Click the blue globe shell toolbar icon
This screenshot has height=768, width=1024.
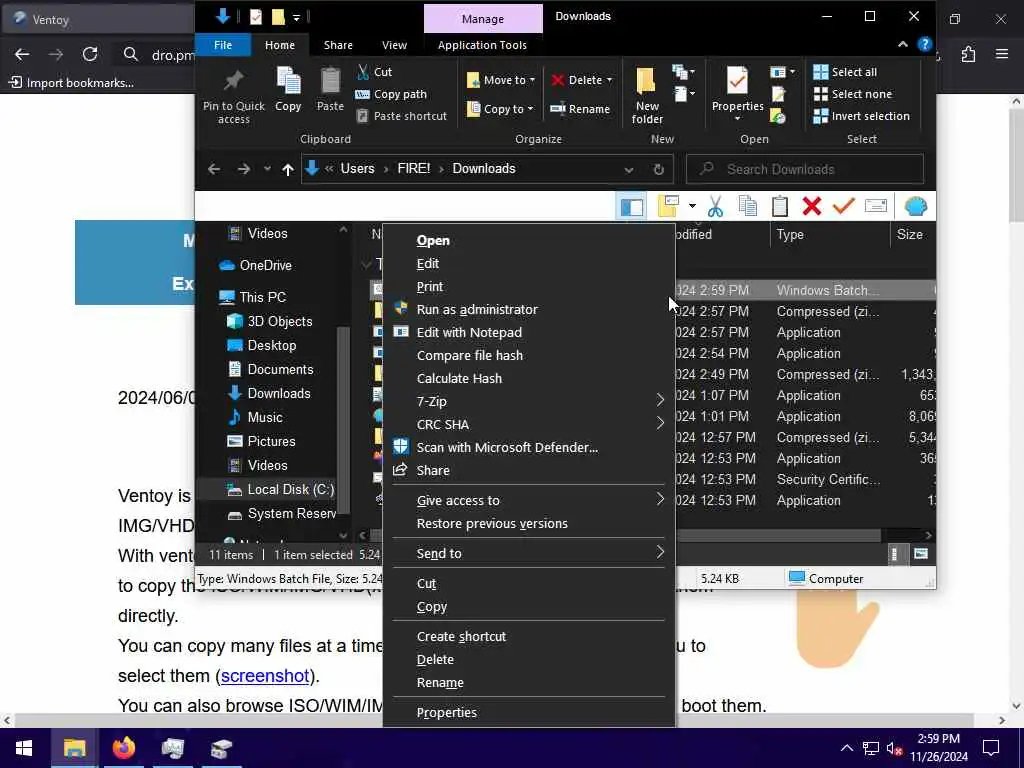click(916, 206)
